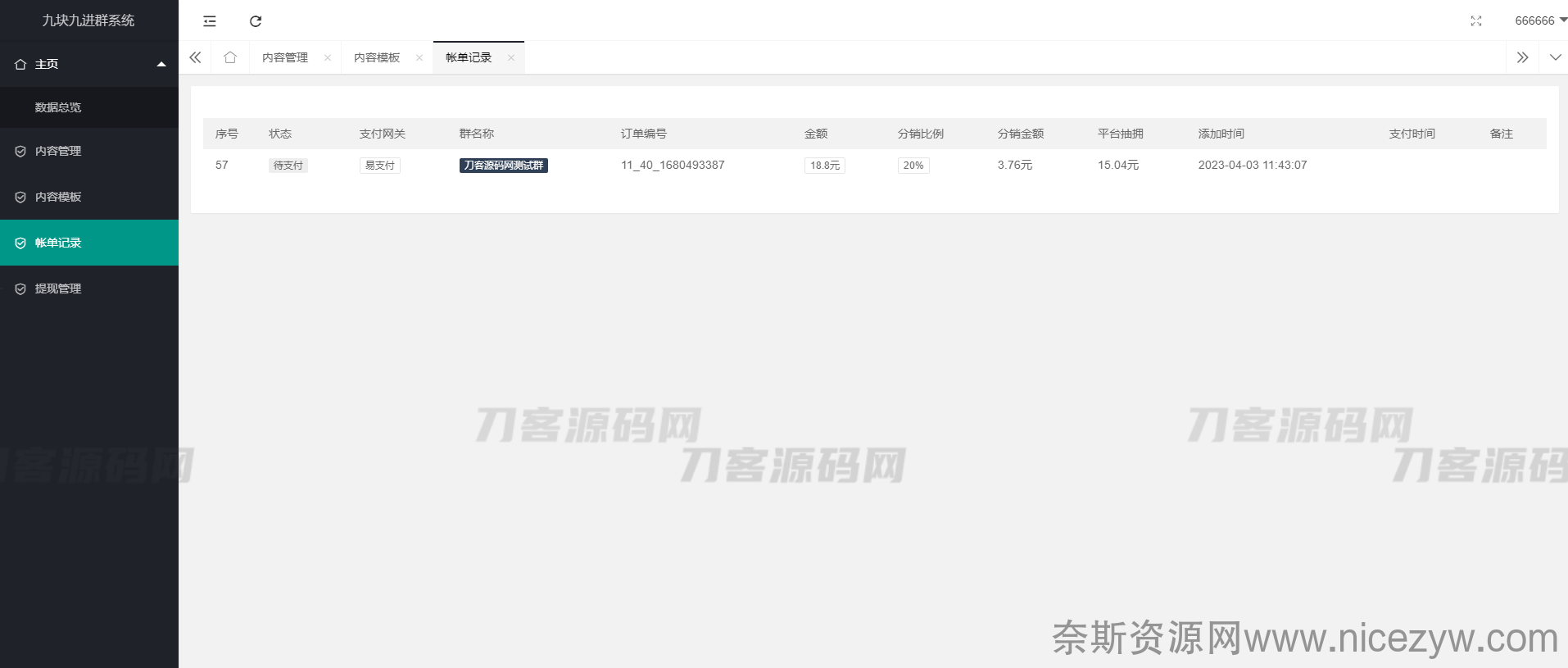Switch to the 内容模板 tab
The width and height of the screenshot is (1568, 668).
tap(377, 57)
